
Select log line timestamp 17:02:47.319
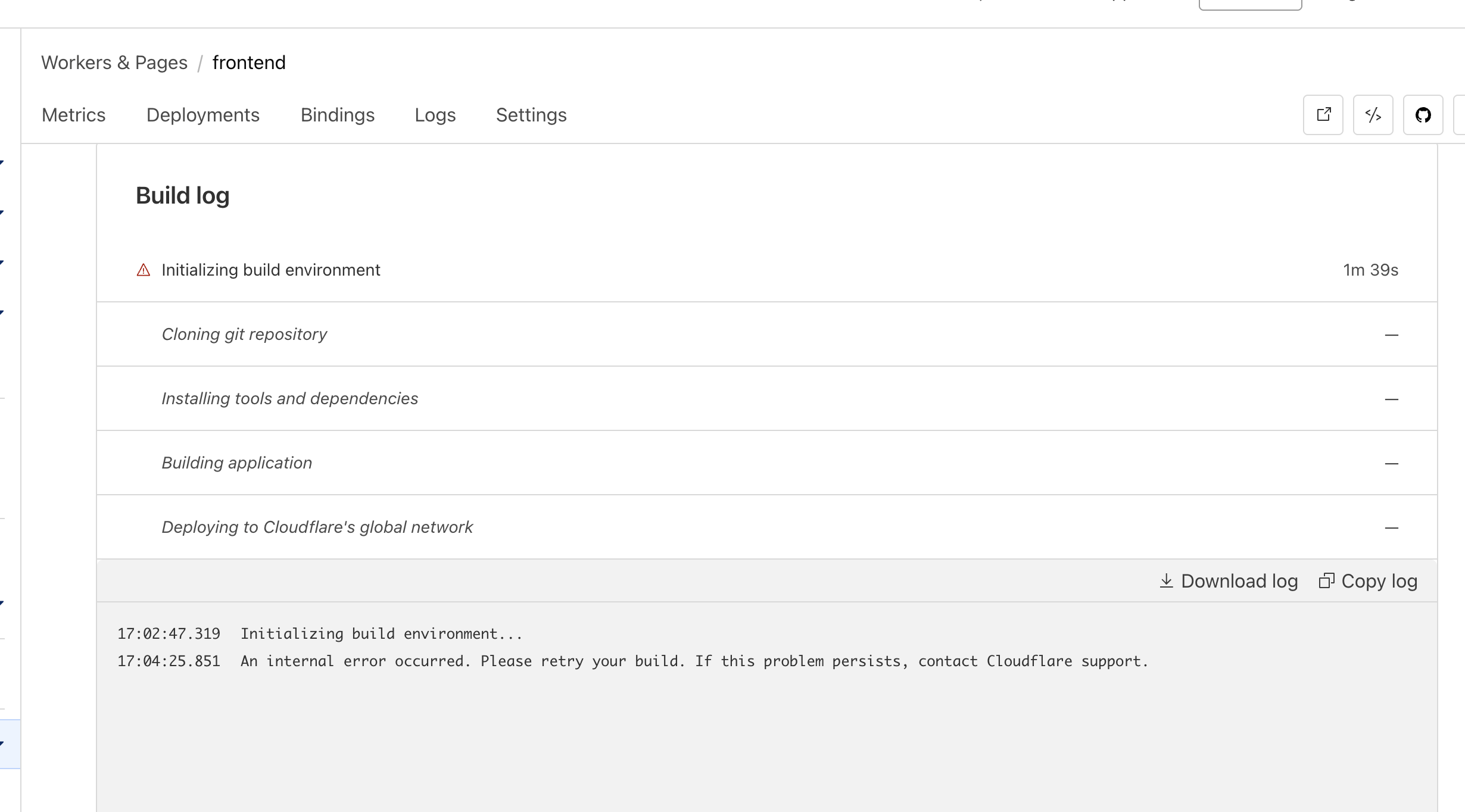(x=169, y=634)
